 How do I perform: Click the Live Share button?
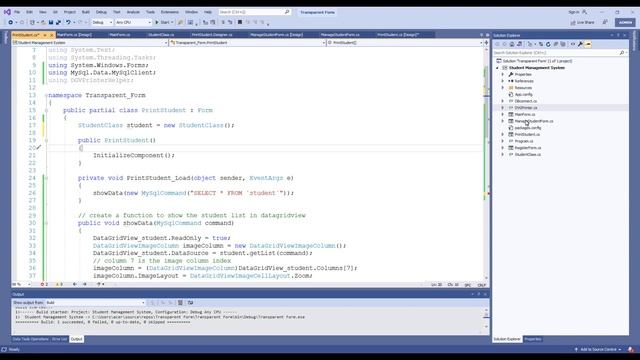tap(582, 22)
